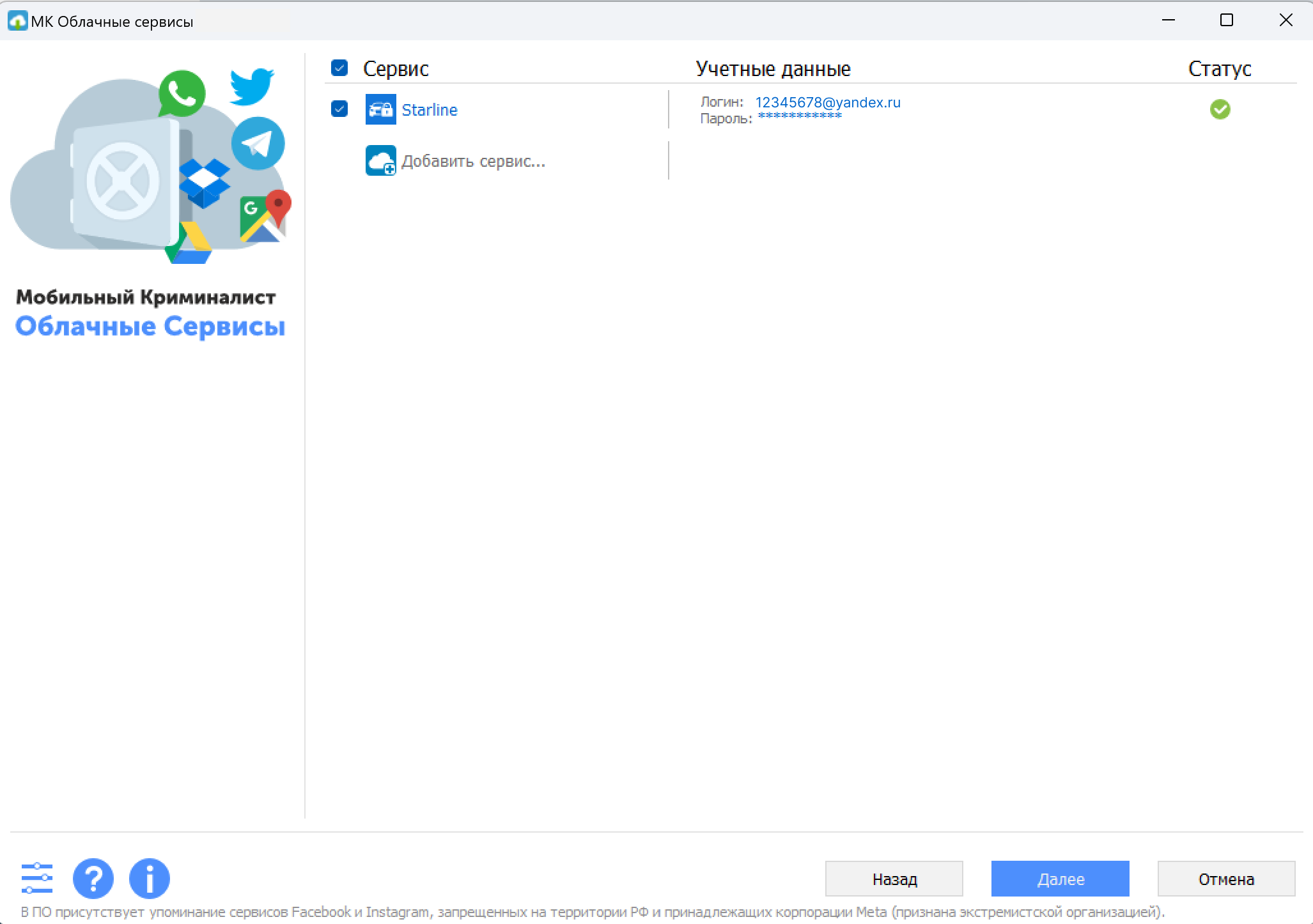
Task: Click the Учетные данные column header
Action: [x=773, y=68]
